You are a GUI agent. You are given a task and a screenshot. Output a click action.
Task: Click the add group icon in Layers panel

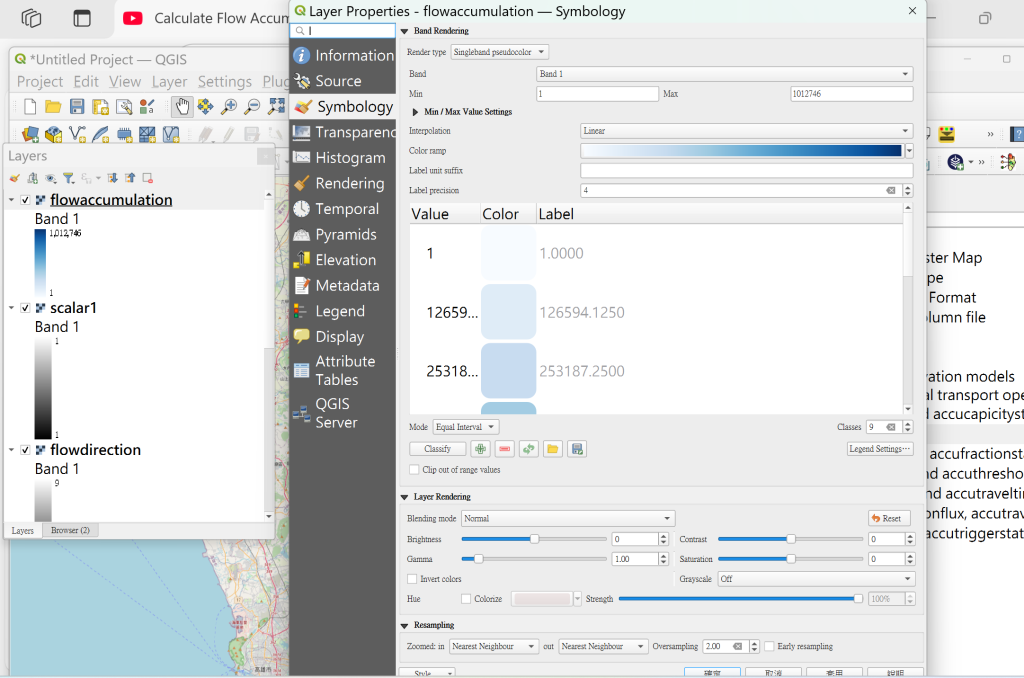[33, 178]
